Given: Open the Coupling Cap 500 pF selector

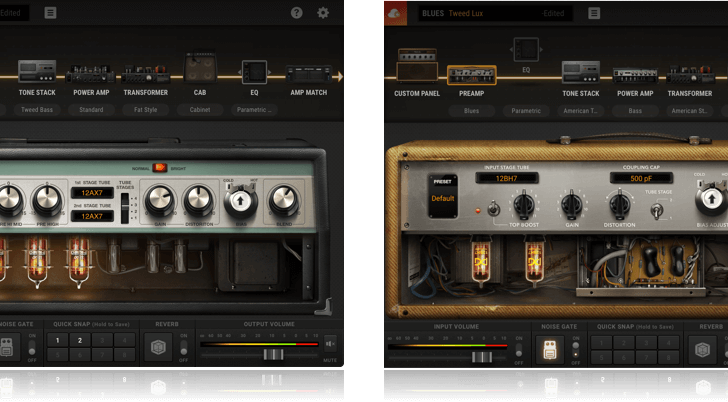Looking at the screenshot, I should click(x=641, y=178).
